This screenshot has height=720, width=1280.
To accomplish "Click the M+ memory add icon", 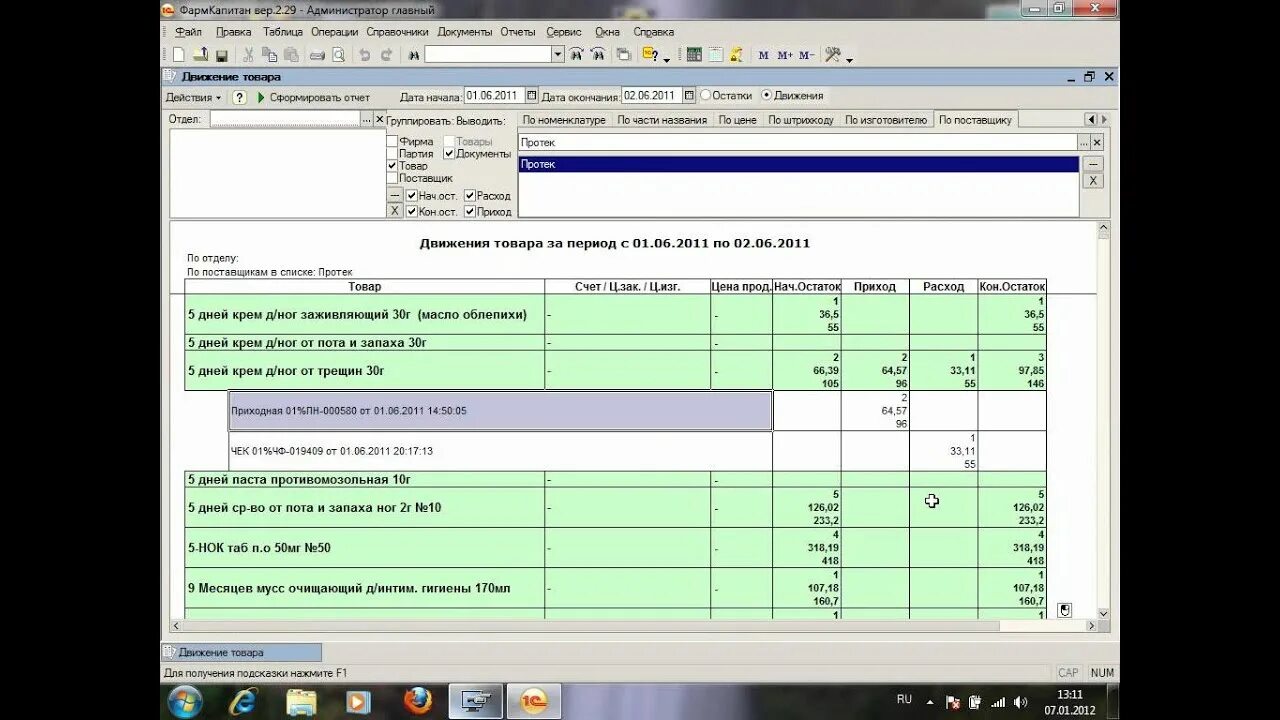I will click(785, 55).
